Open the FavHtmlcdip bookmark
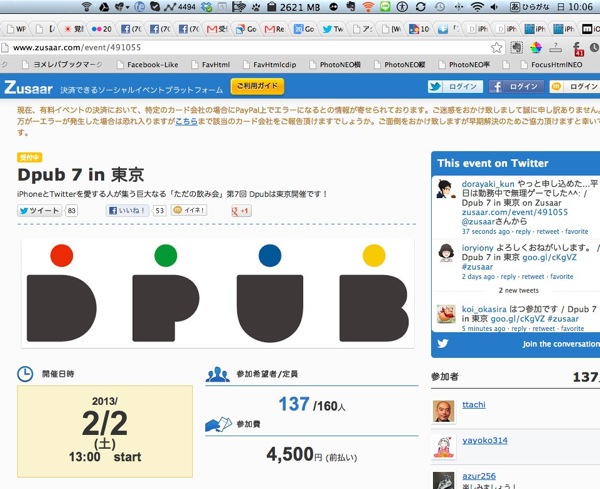The width and height of the screenshot is (600, 489). click(x=270, y=65)
